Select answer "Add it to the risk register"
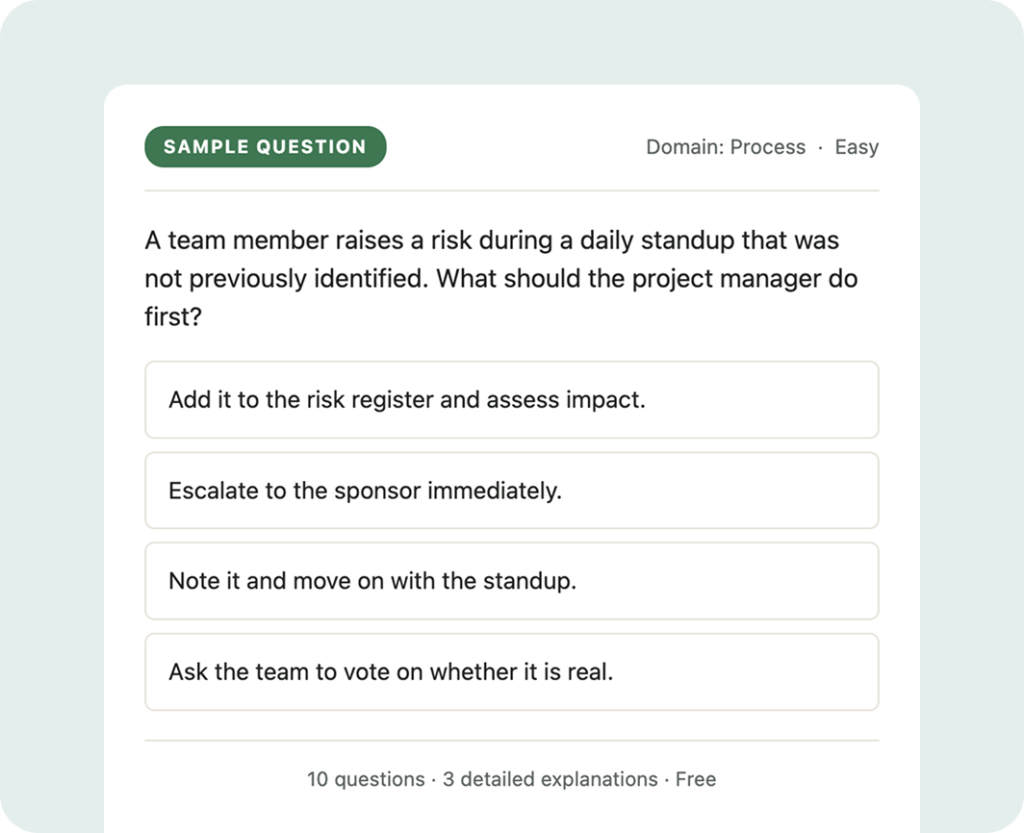 (511, 400)
